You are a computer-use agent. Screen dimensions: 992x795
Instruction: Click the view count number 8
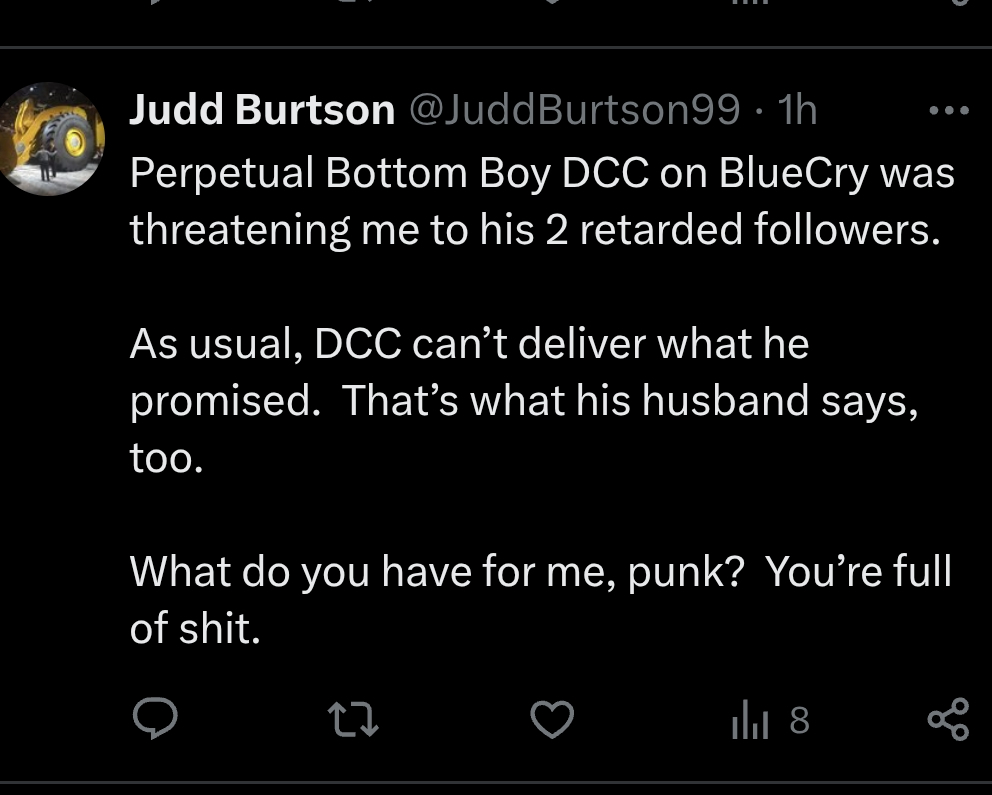798,720
